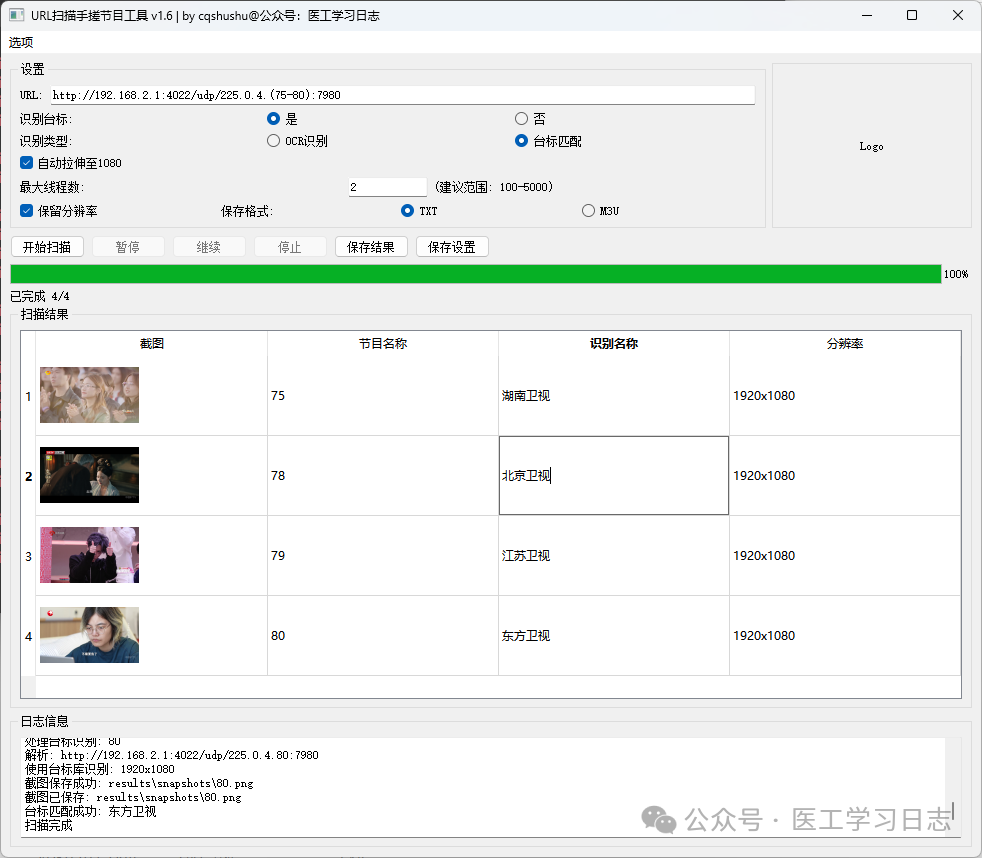
Task: Toggle 自动拉伸至1080 checkbox
Action: [27, 163]
